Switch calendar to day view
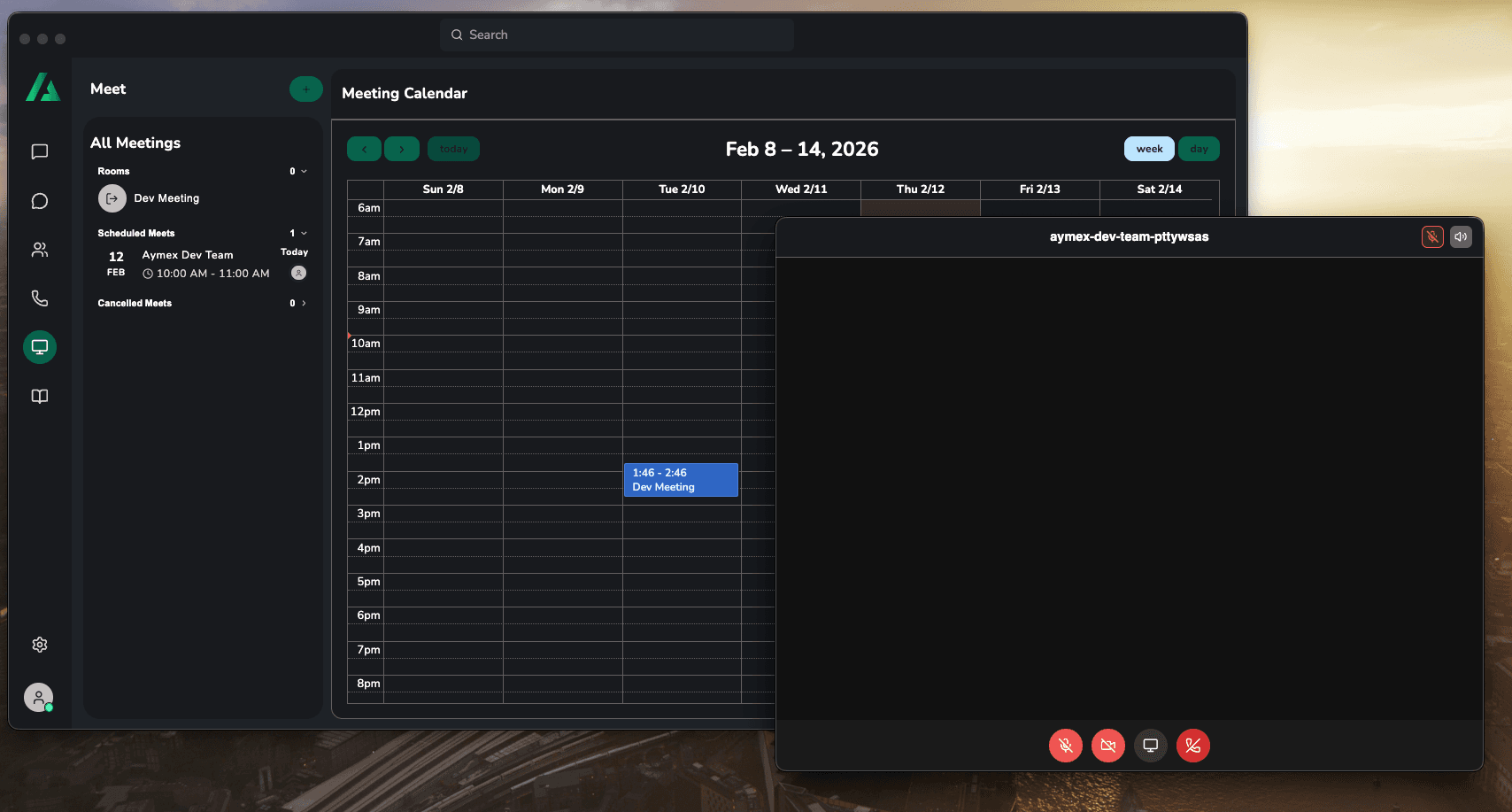The height and width of the screenshot is (812, 1512). click(1199, 149)
